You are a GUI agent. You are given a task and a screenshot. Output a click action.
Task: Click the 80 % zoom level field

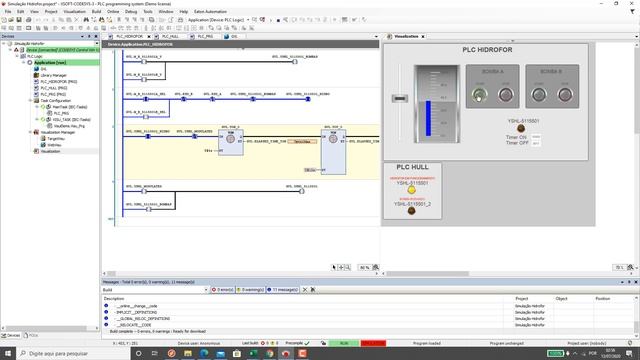[x=364, y=267]
